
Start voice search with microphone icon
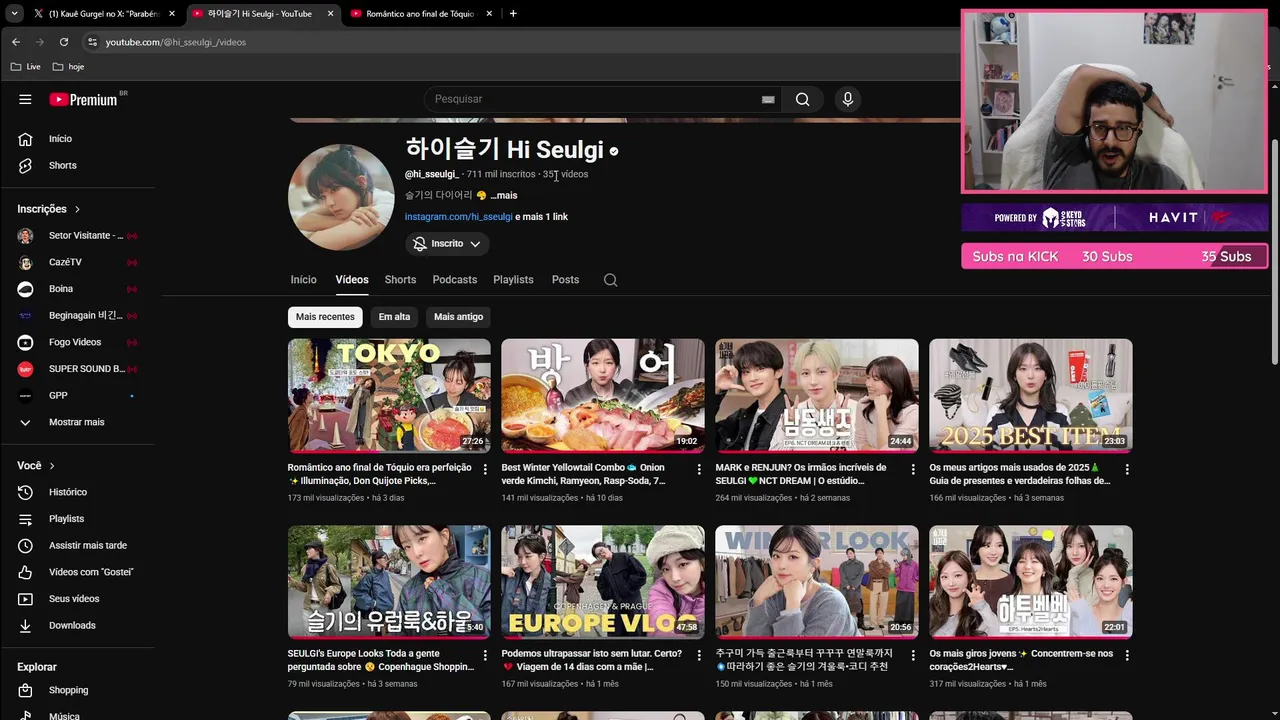[x=848, y=99]
